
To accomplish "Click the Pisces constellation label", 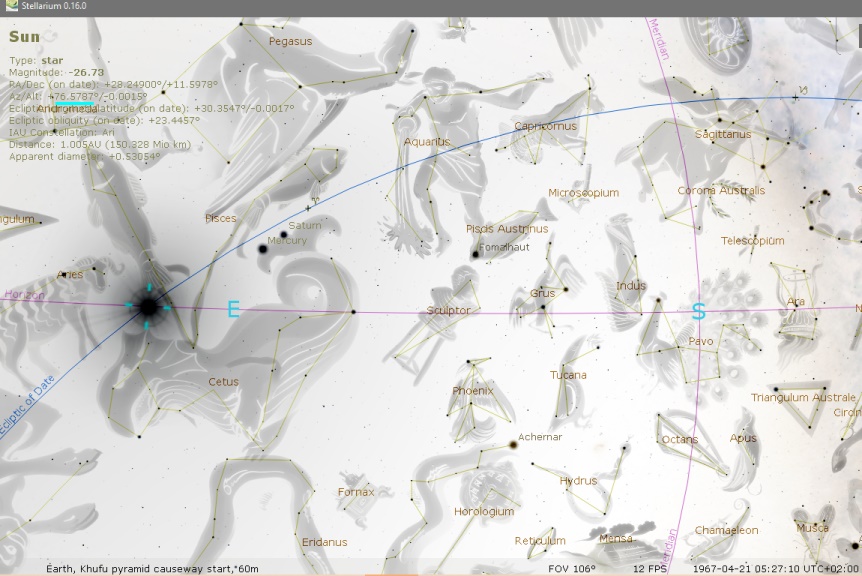I will point(220,218).
